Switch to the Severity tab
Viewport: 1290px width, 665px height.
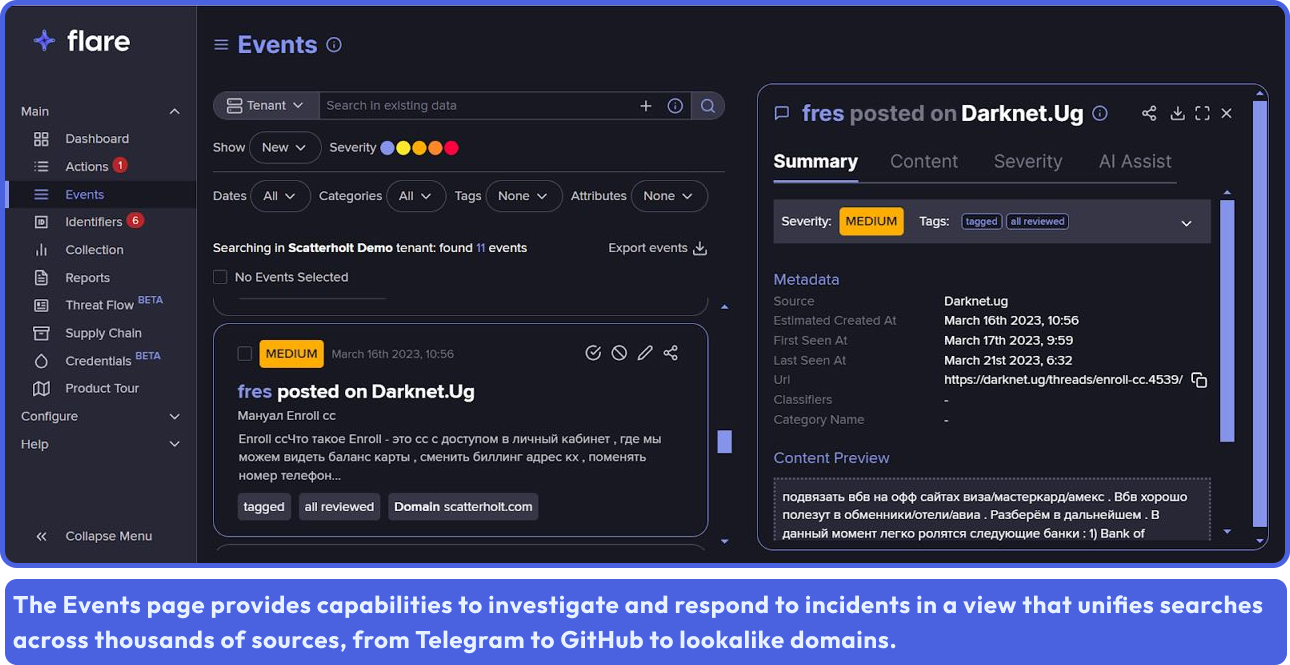pos(1028,162)
